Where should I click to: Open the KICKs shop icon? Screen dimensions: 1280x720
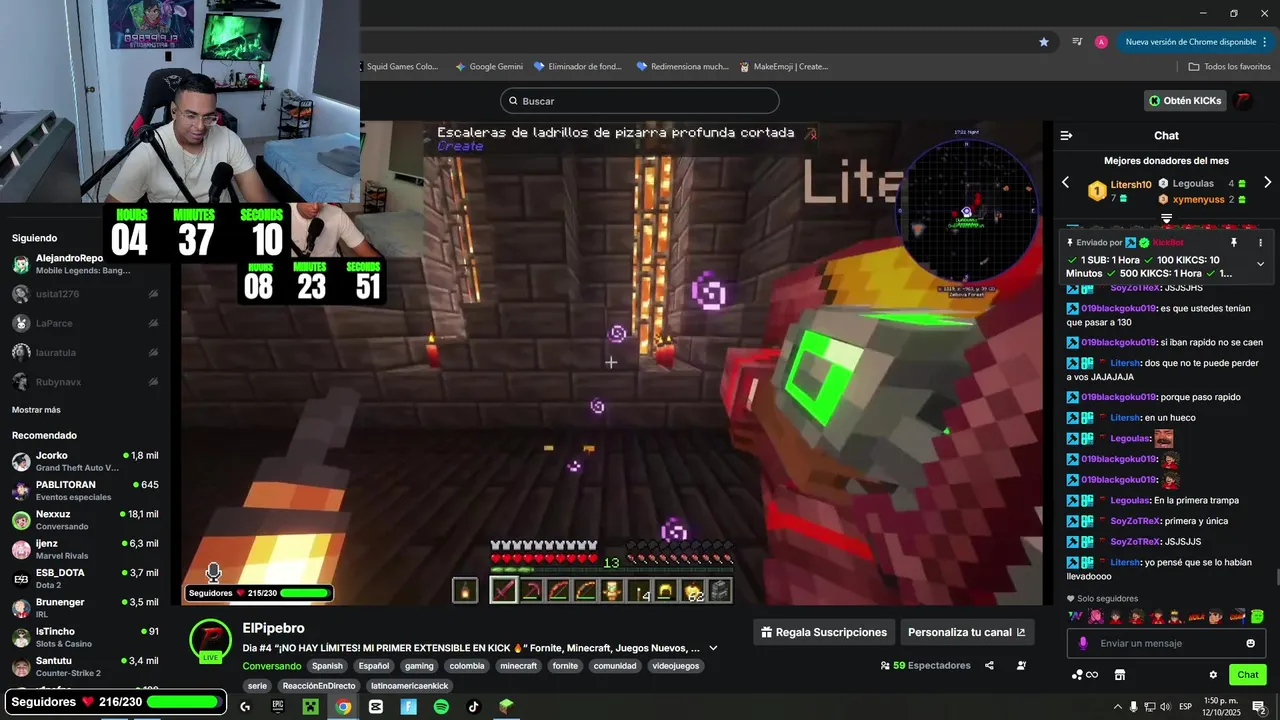(x=1120, y=675)
